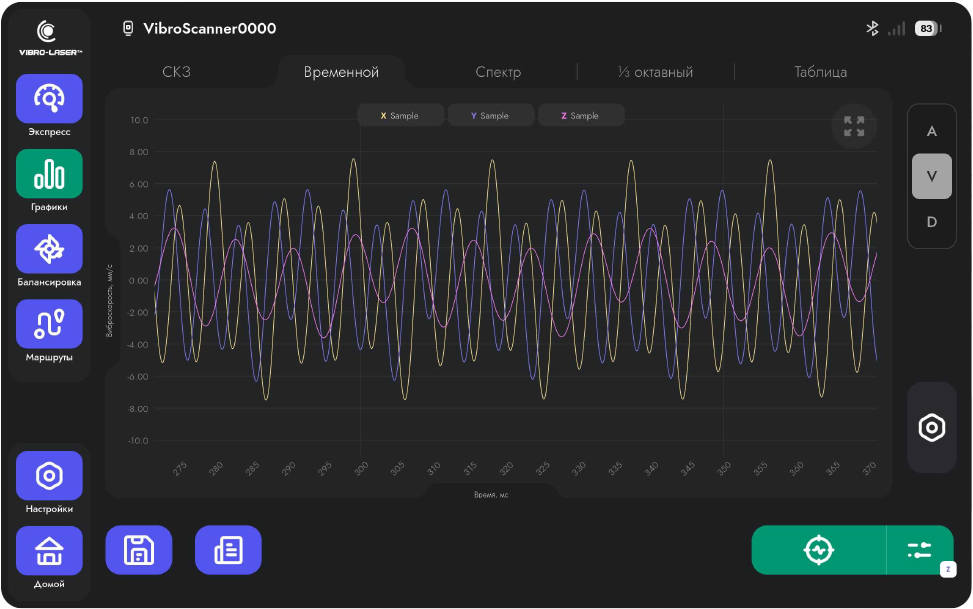Switch to the Таблица tab

pyautogui.click(x=820, y=72)
